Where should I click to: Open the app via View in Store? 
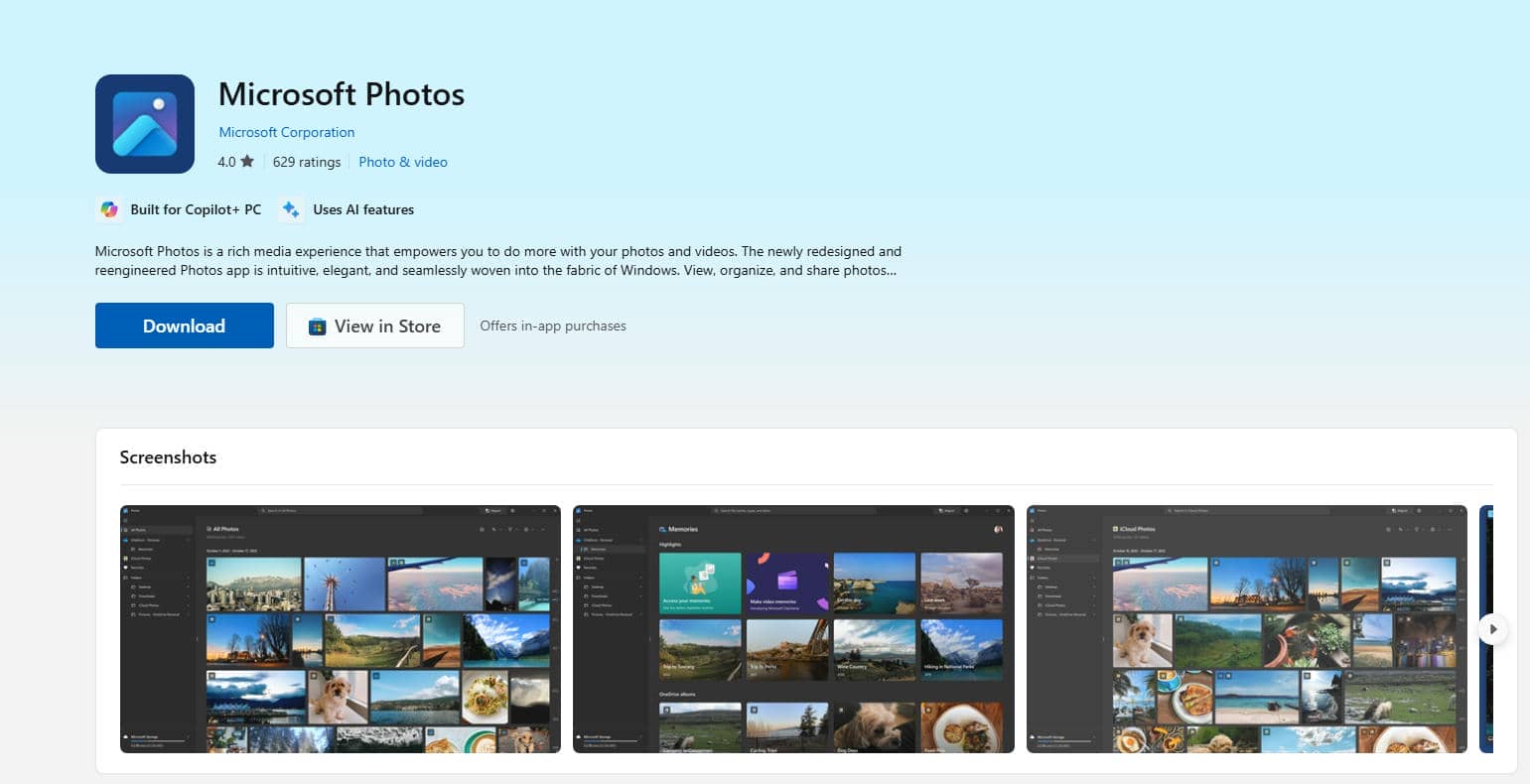375,326
